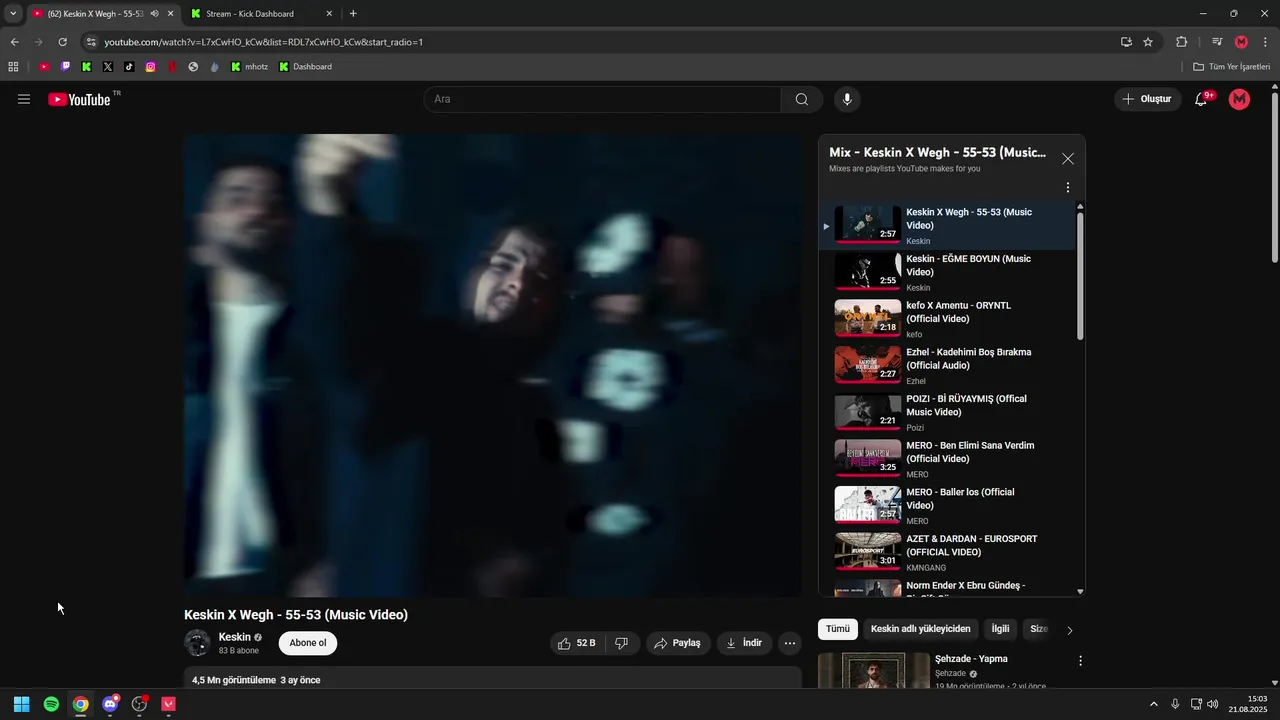Open the Keskin channel name link

[234, 637]
